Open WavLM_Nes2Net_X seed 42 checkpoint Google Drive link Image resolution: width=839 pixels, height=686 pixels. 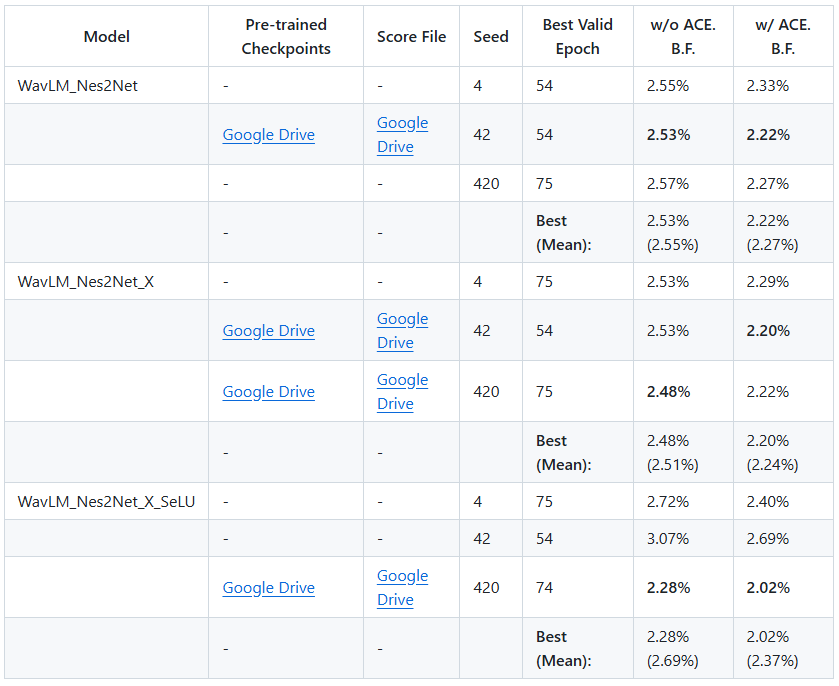[268, 331]
